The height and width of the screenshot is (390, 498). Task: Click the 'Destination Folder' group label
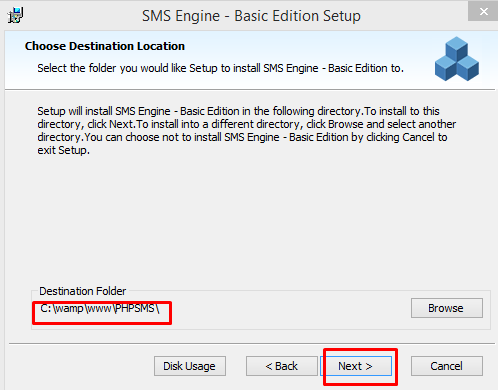(x=83, y=291)
